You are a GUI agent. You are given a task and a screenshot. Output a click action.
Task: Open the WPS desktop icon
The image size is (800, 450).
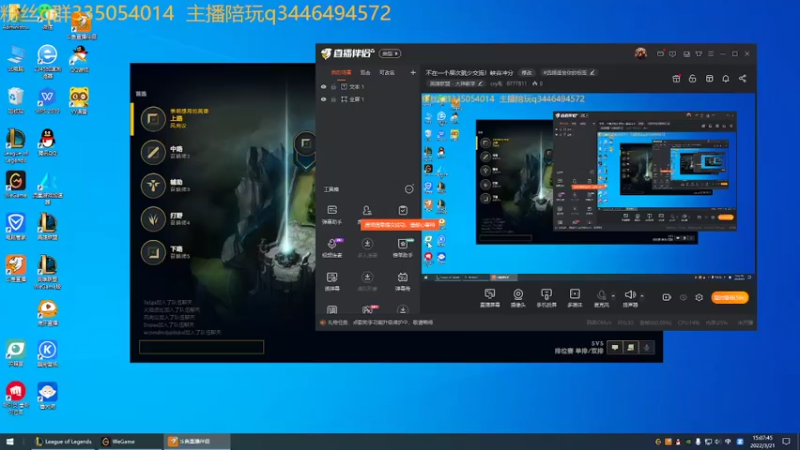click(x=47, y=100)
